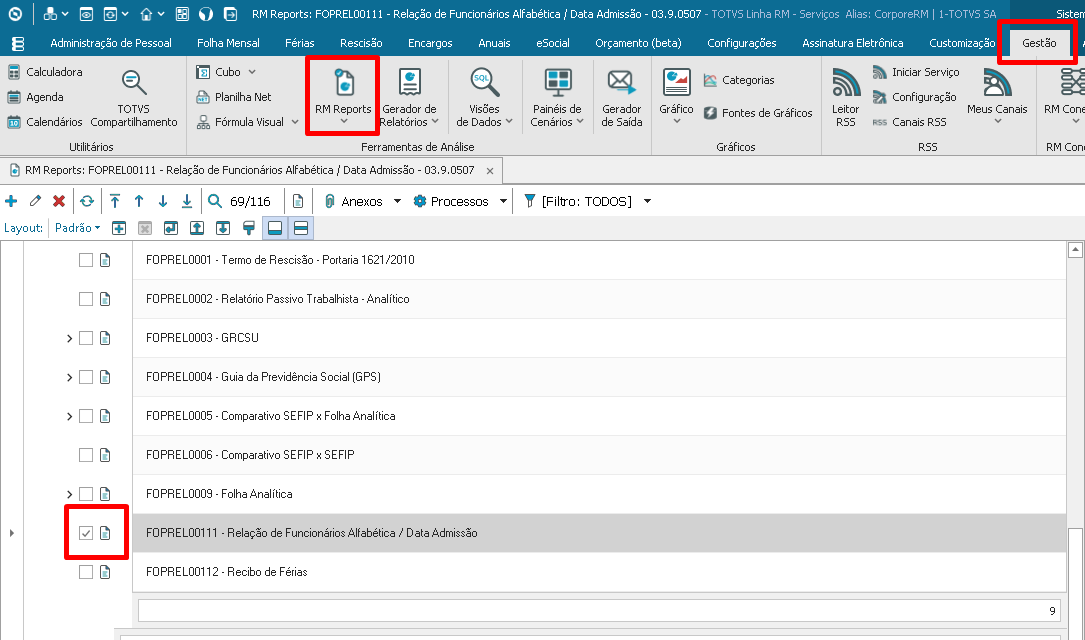
Task: Click the hamburger menu icon at ribbon left
Action: click(x=18, y=44)
